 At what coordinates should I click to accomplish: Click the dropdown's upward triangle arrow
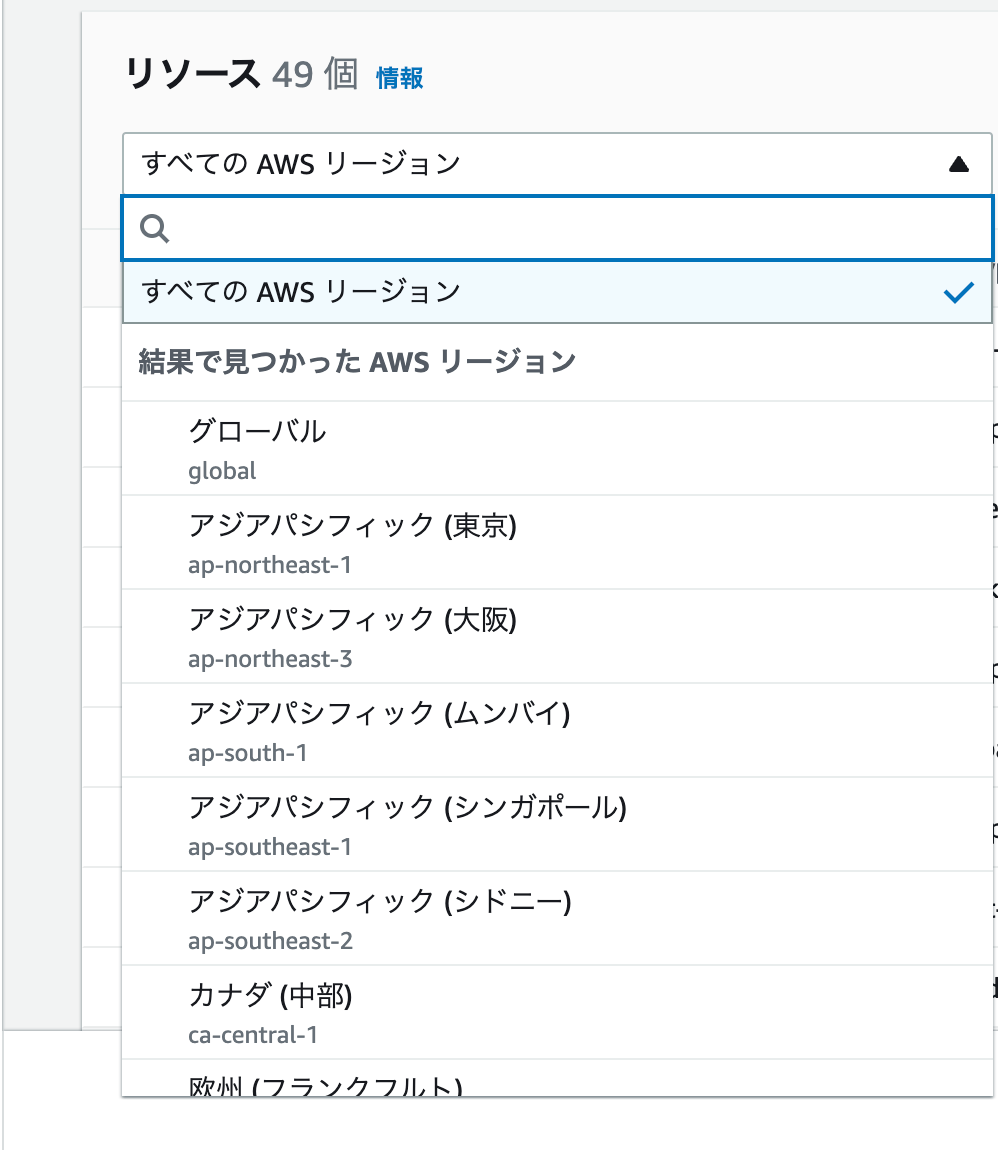tap(958, 164)
